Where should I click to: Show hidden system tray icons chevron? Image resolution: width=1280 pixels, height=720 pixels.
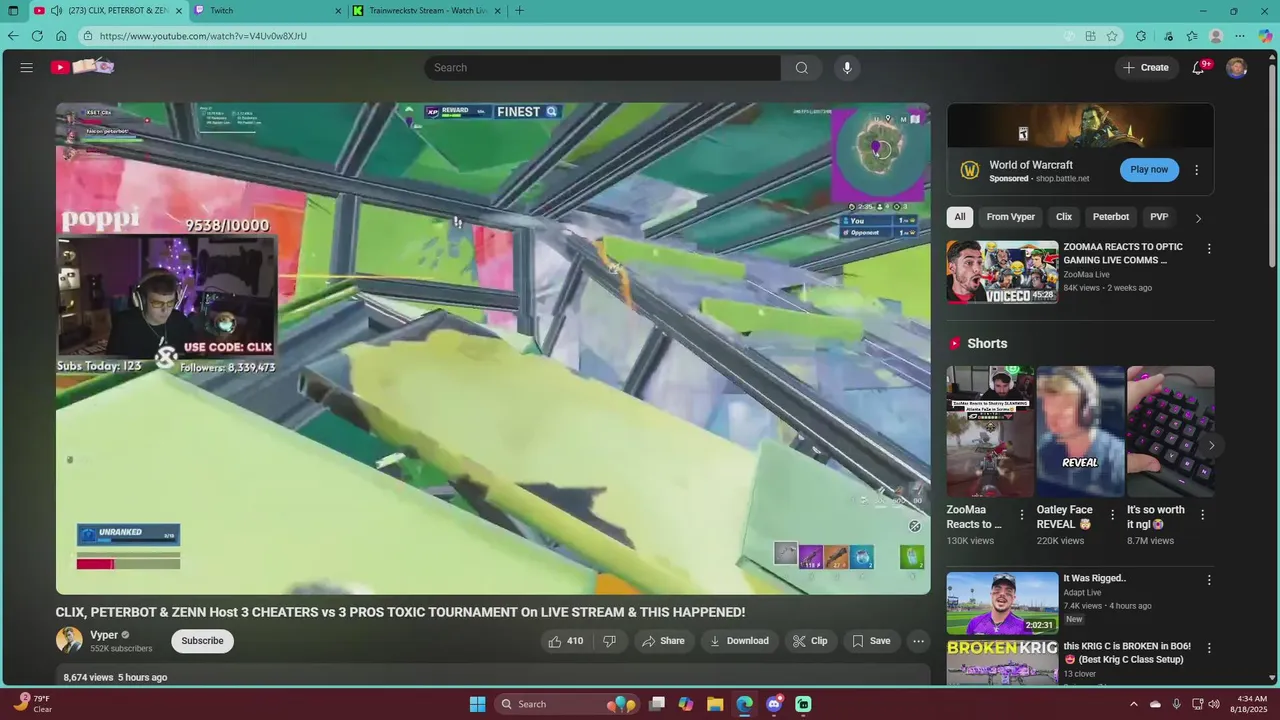pos(1133,704)
